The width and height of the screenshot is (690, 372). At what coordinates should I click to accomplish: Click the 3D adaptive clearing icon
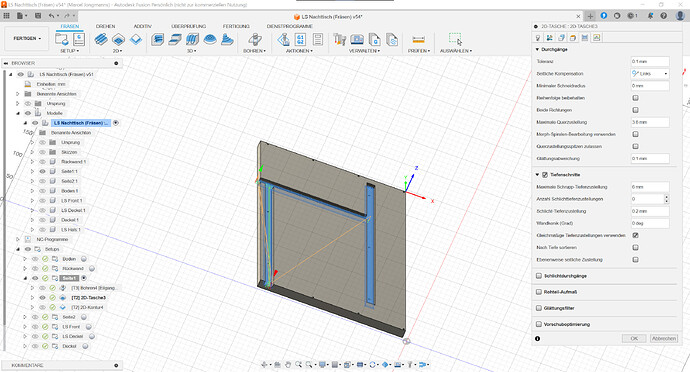tap(158, 40)
